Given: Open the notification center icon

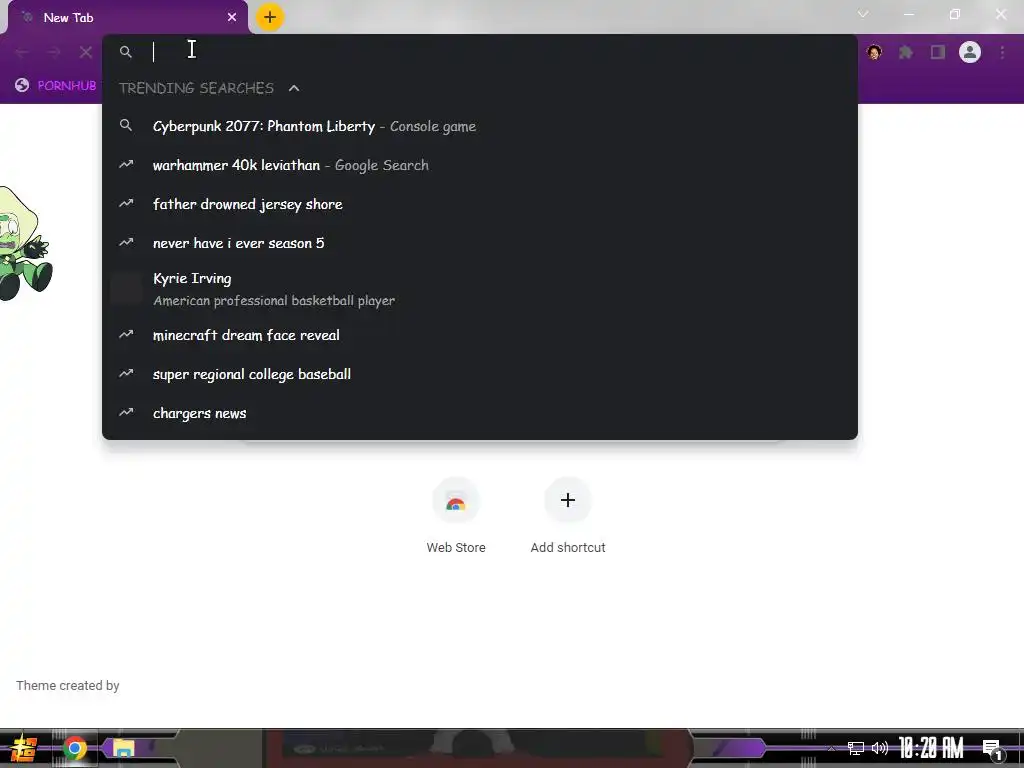Looking at the screenshot, I should click(992, 749).
